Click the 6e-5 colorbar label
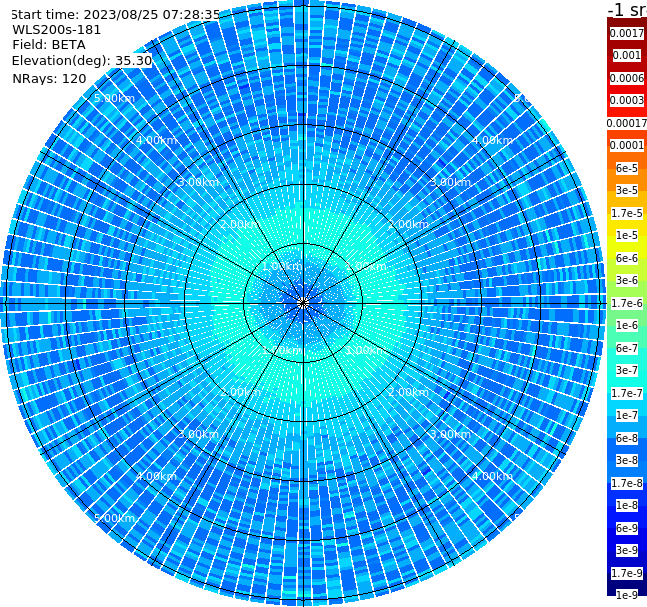The width and height of the screenshot is (647, 607). tap(627, 168)
